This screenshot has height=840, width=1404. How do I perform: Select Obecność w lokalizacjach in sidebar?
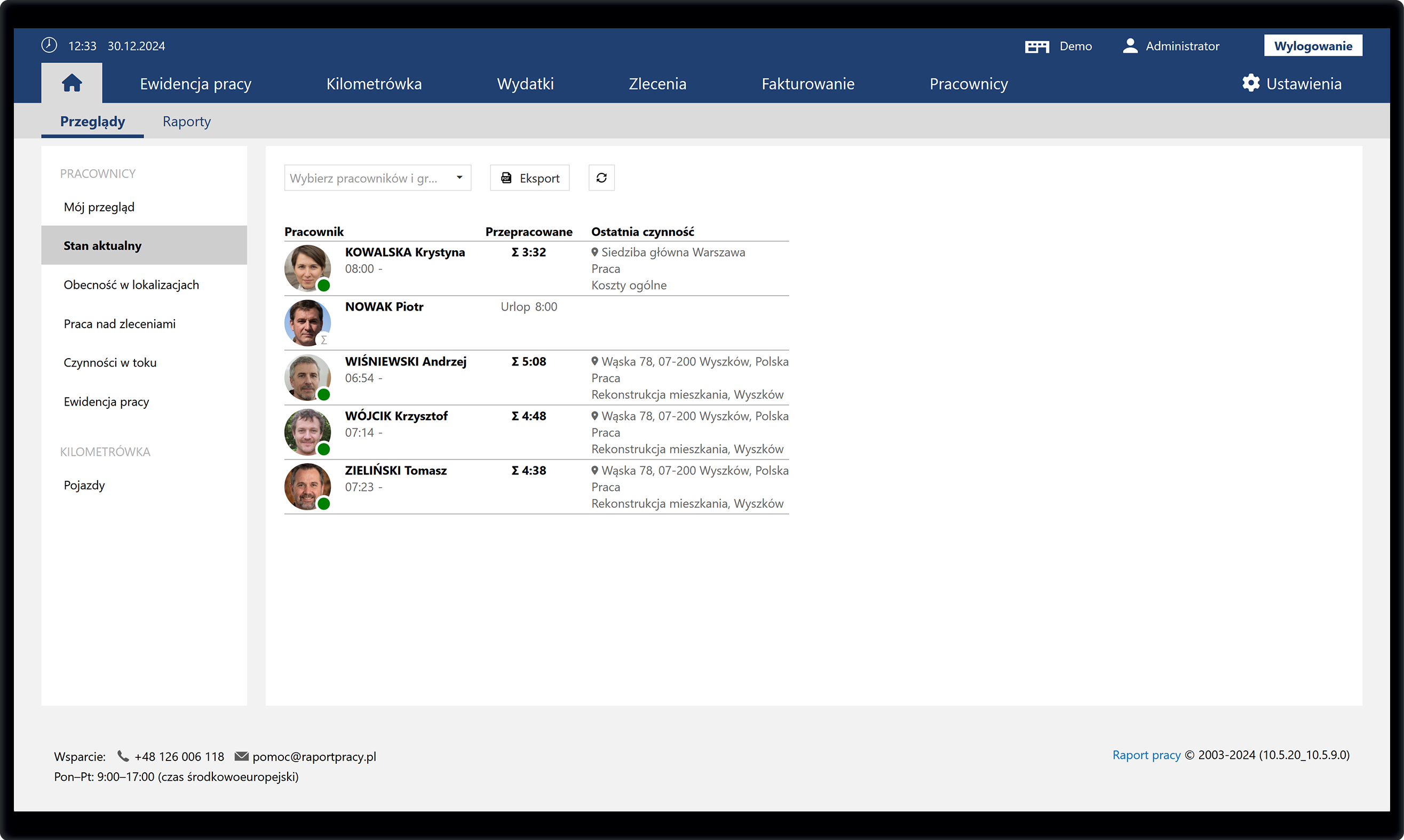pos(131,285)
